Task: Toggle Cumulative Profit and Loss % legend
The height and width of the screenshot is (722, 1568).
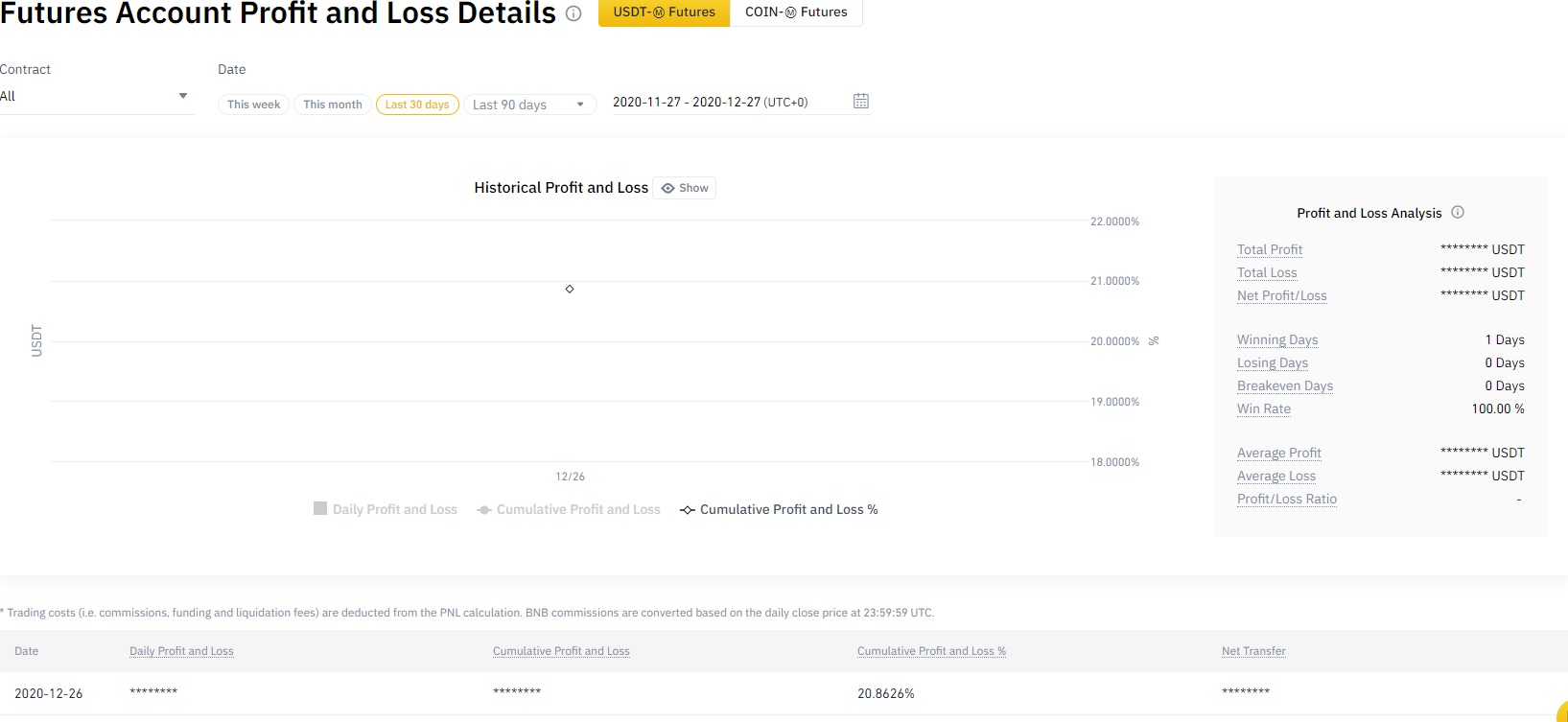Action: [x=779, y=509]
